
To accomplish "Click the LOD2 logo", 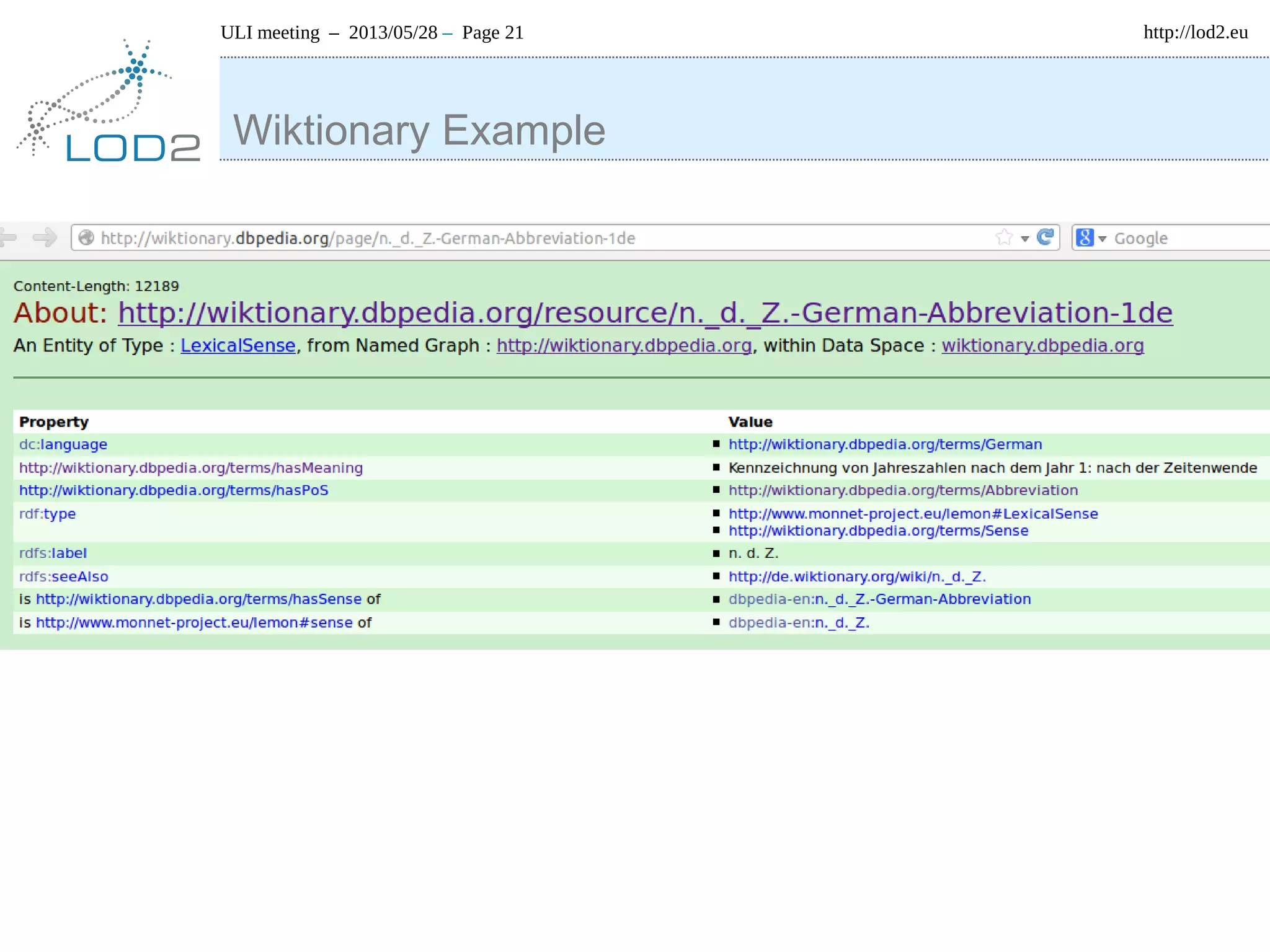I will (x=109, y=100).
